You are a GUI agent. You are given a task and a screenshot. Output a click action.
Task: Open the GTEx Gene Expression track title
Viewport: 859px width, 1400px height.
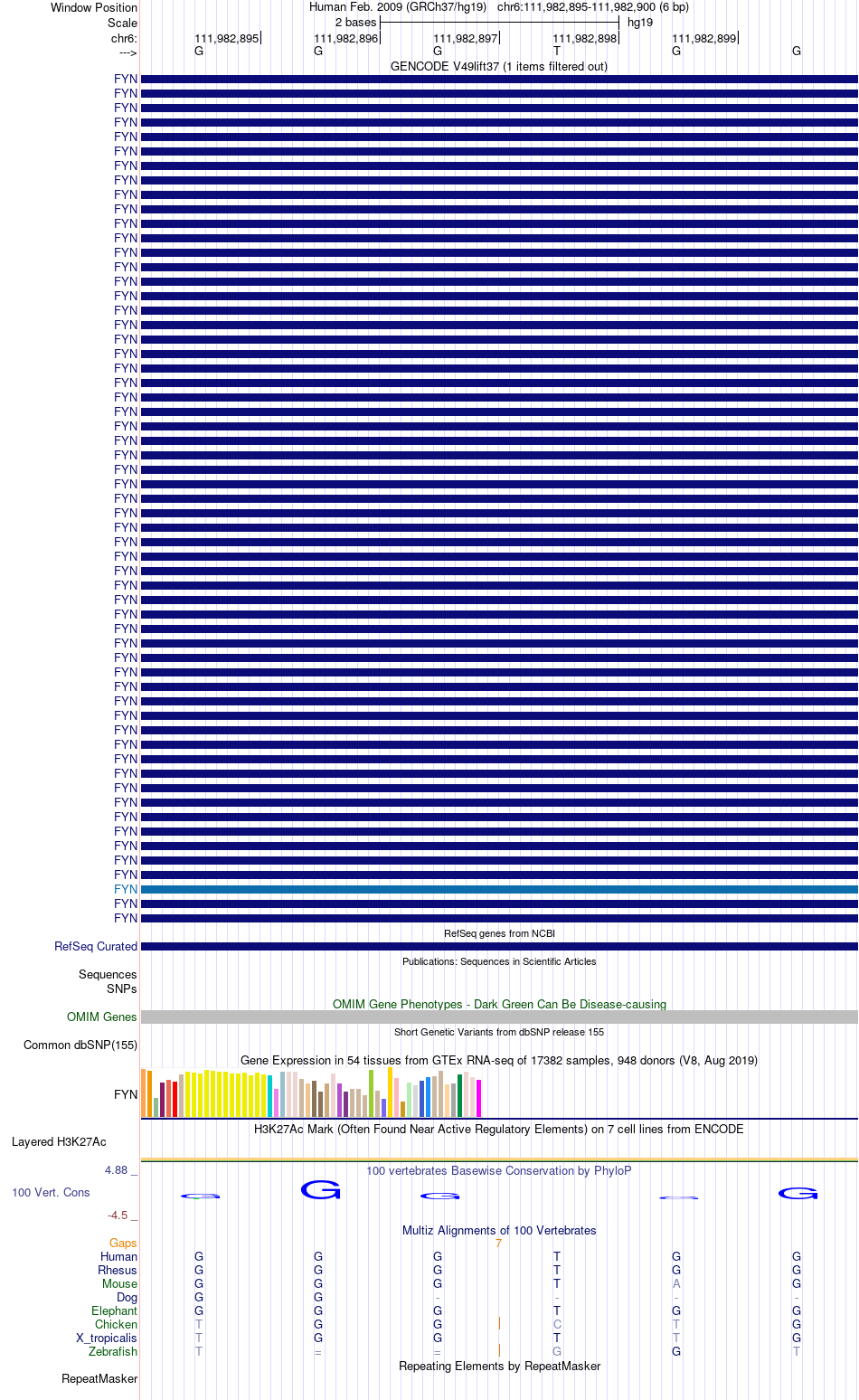[x=499, y=1060]
